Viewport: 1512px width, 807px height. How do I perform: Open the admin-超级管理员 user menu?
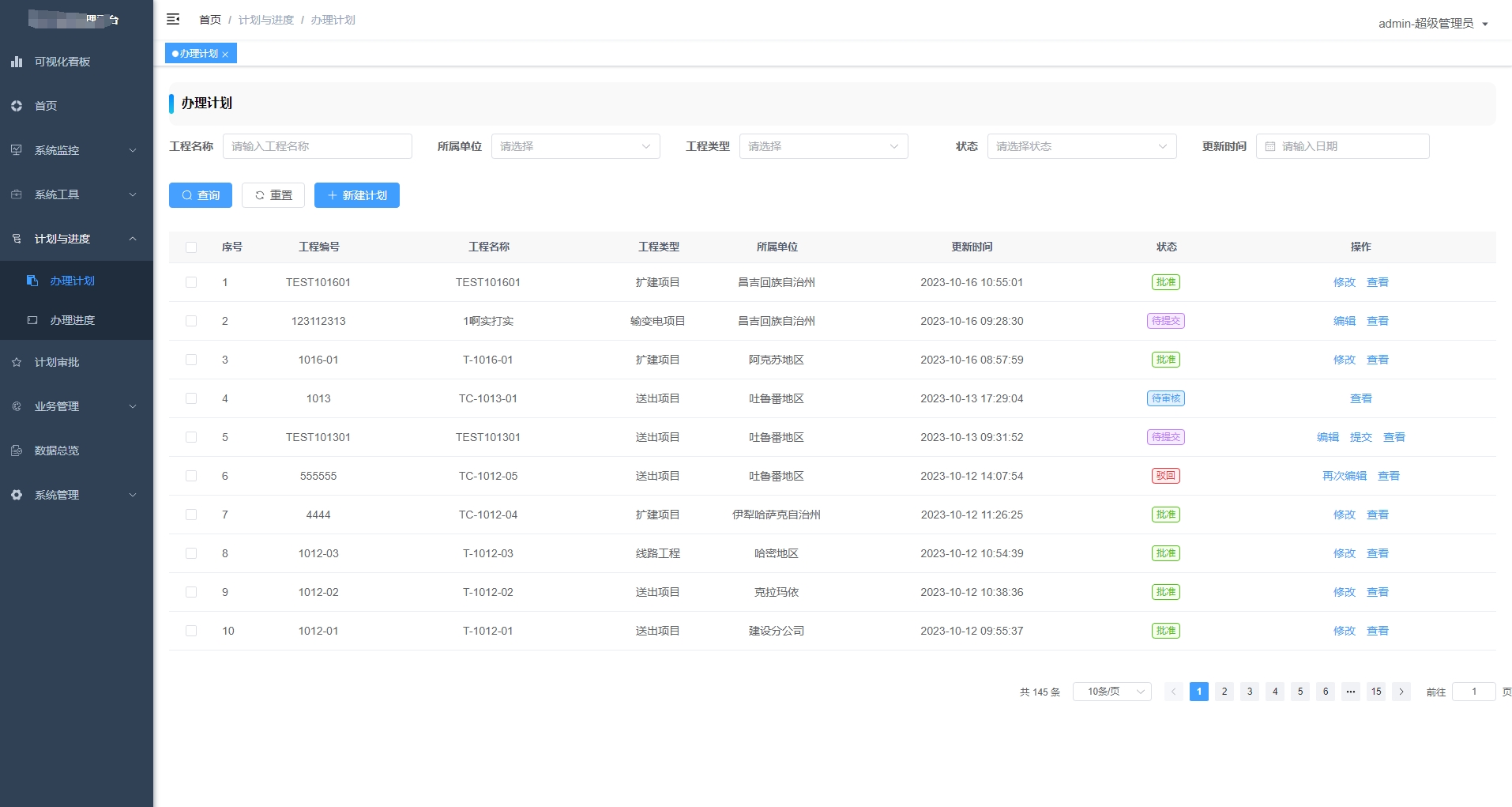click(1433, 24)
